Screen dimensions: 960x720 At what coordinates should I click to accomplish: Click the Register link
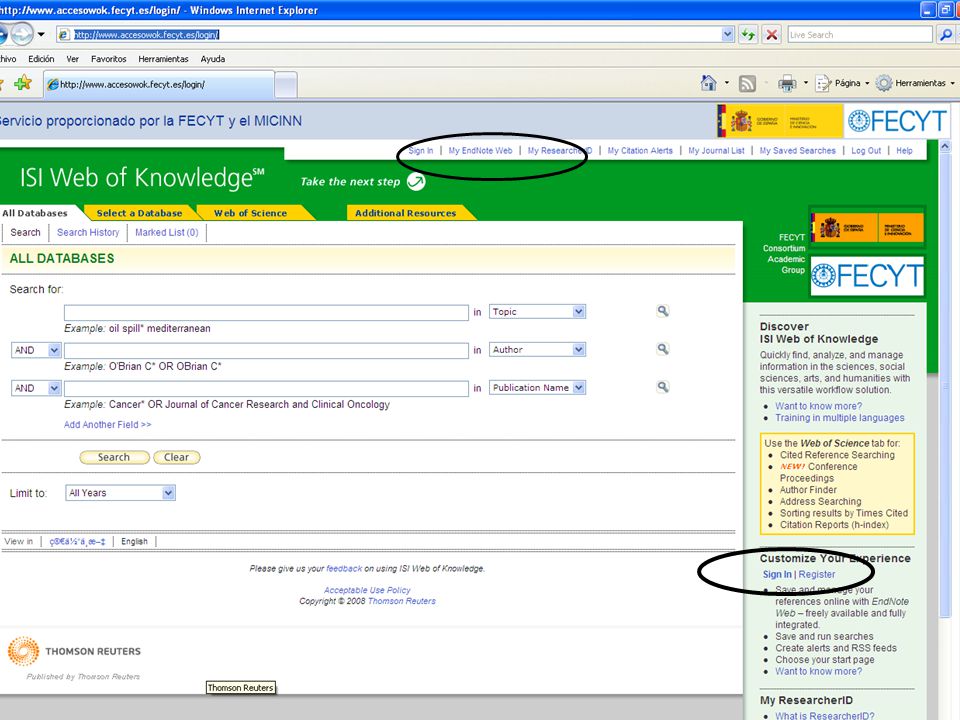[817, 574]
